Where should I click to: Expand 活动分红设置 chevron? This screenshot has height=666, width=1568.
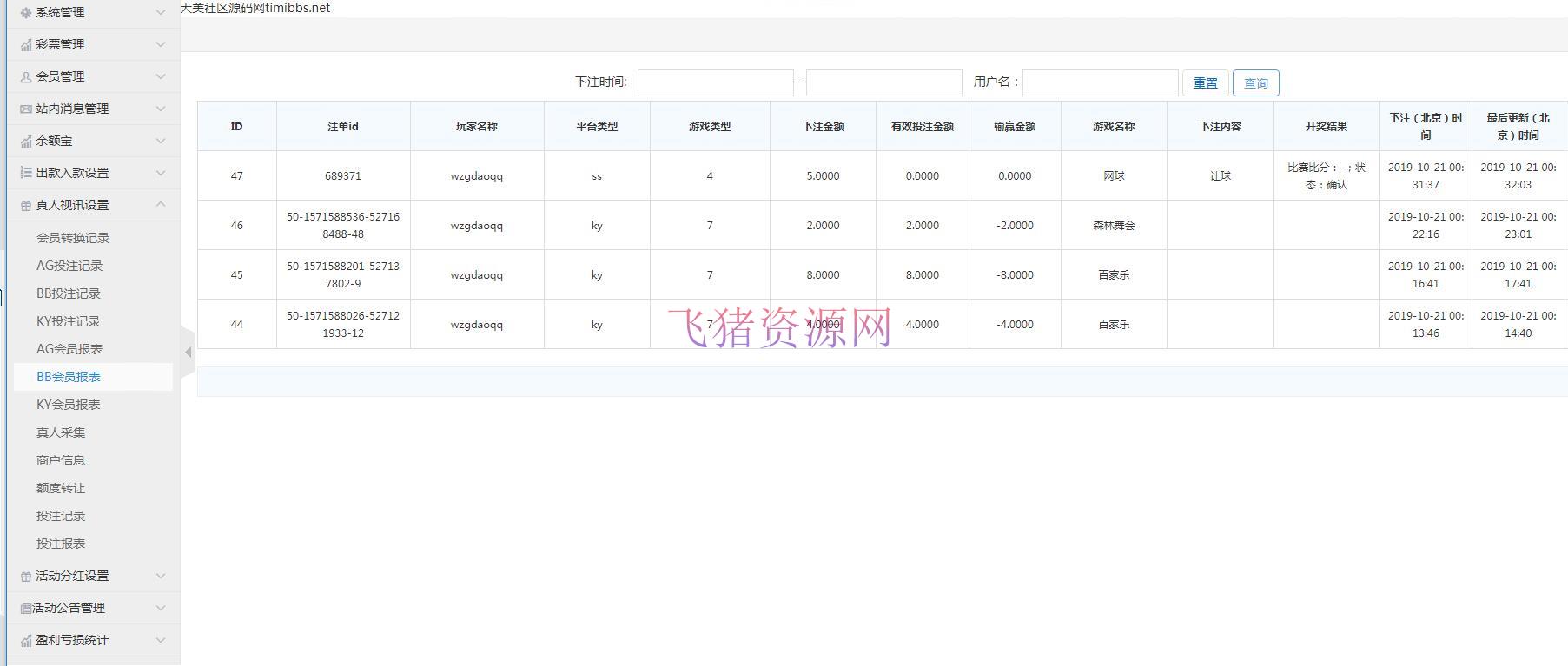click(x=161, y=576)
